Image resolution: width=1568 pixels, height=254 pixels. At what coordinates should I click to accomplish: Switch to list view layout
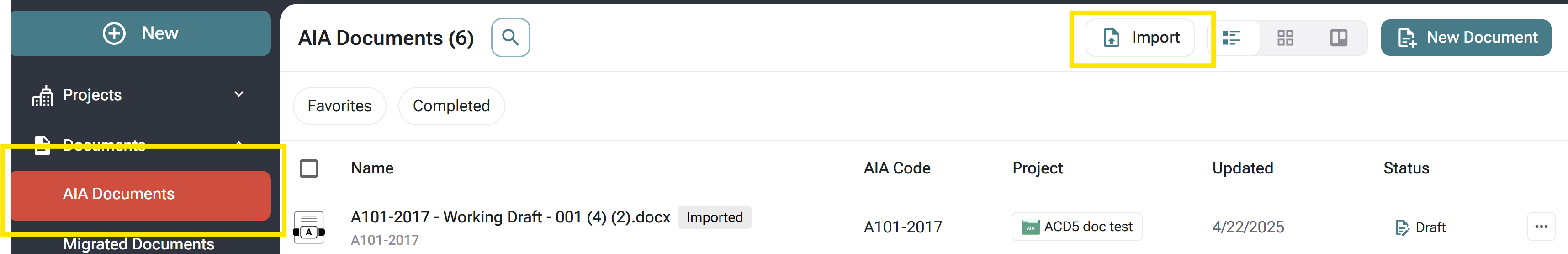(1231, 38)
